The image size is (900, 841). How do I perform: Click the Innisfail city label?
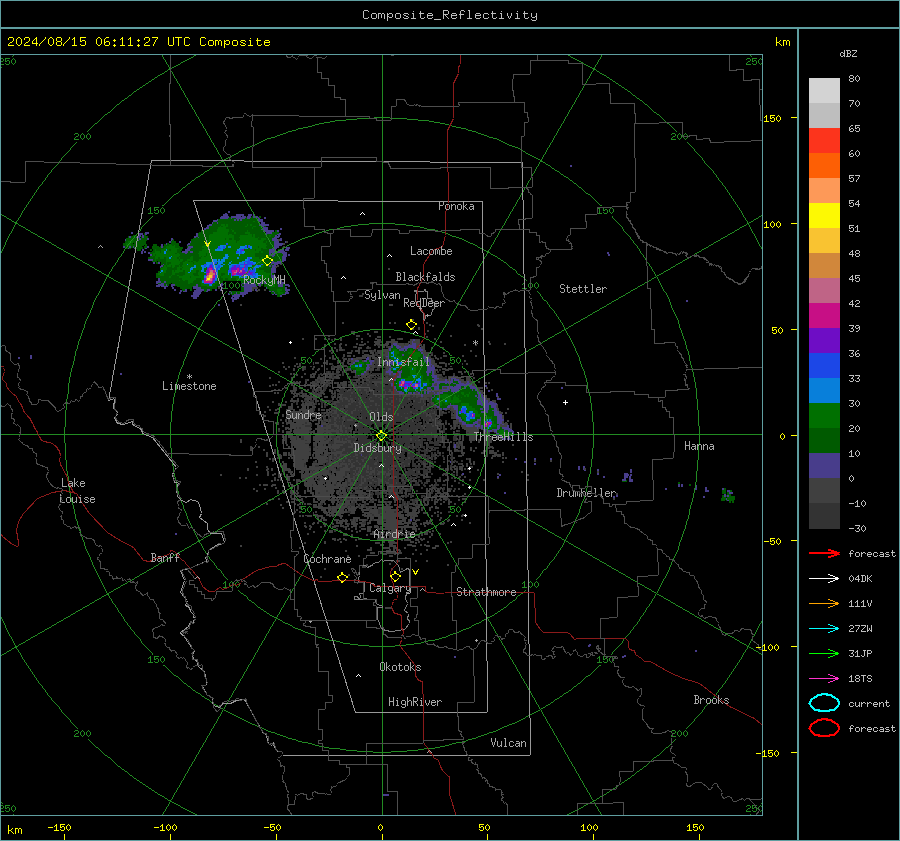[403, 362]
